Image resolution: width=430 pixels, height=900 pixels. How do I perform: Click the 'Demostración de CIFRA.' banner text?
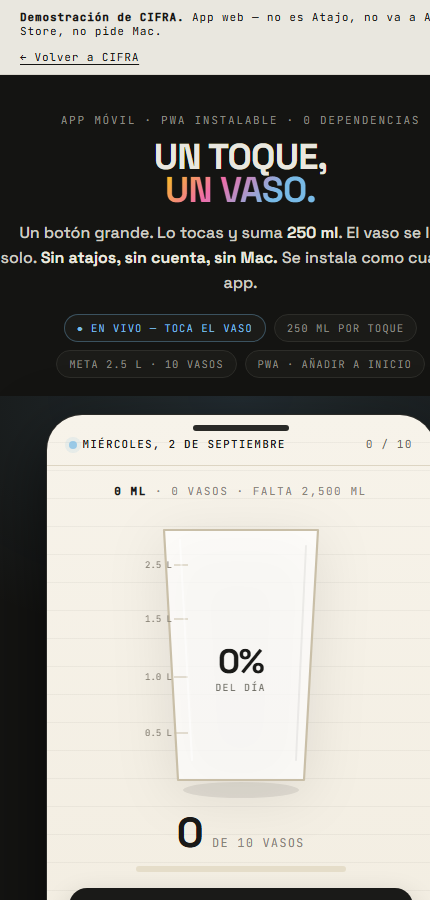[x=102, y=17]
